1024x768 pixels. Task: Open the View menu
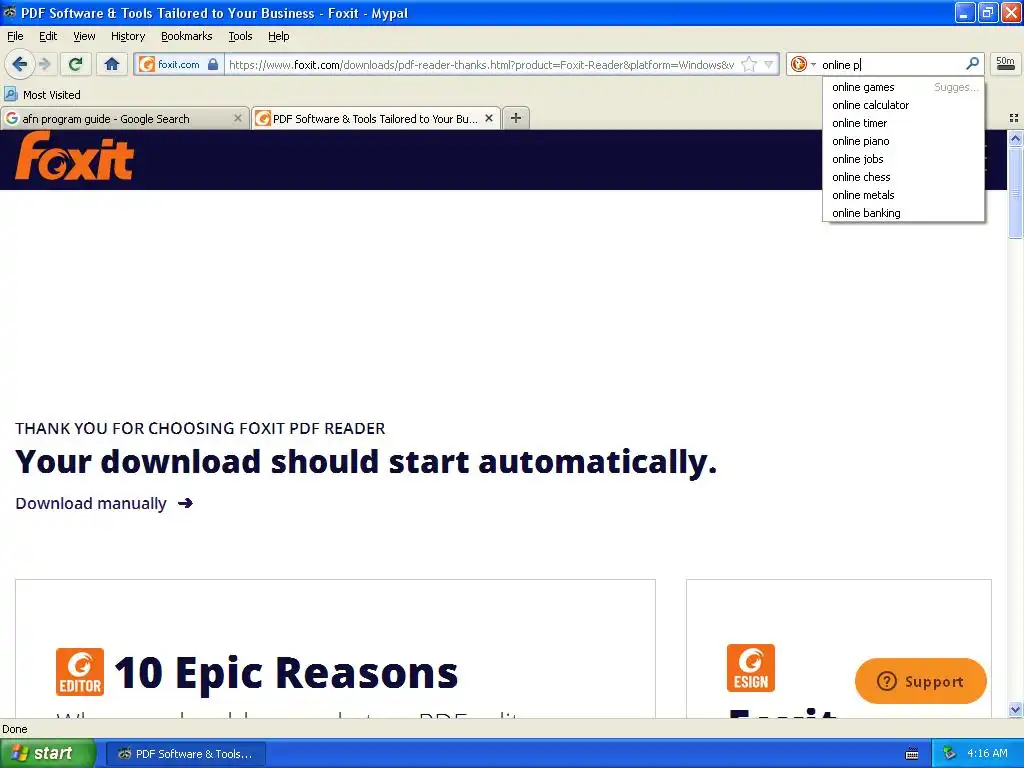84,36
